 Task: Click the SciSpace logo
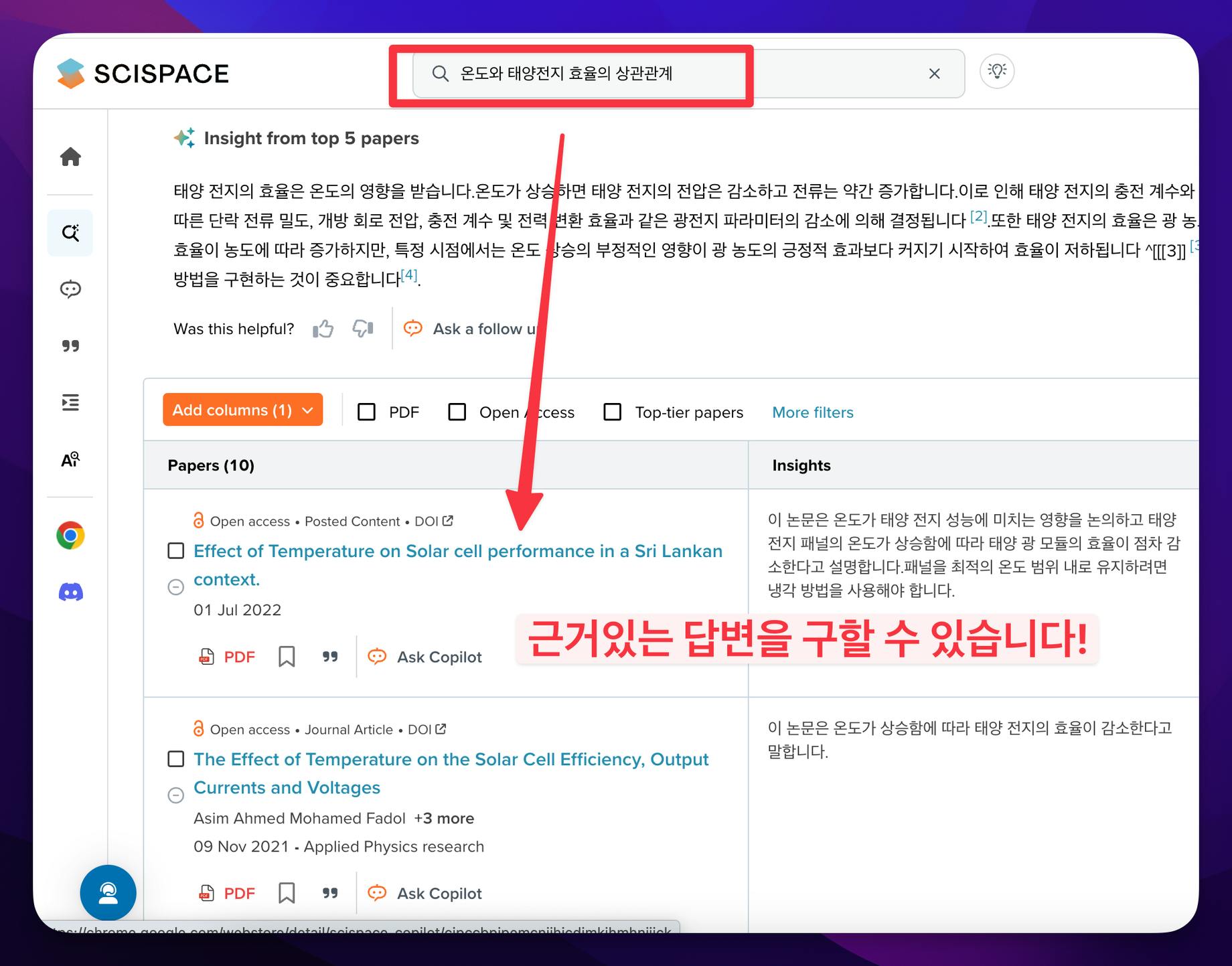click(143, 74)
